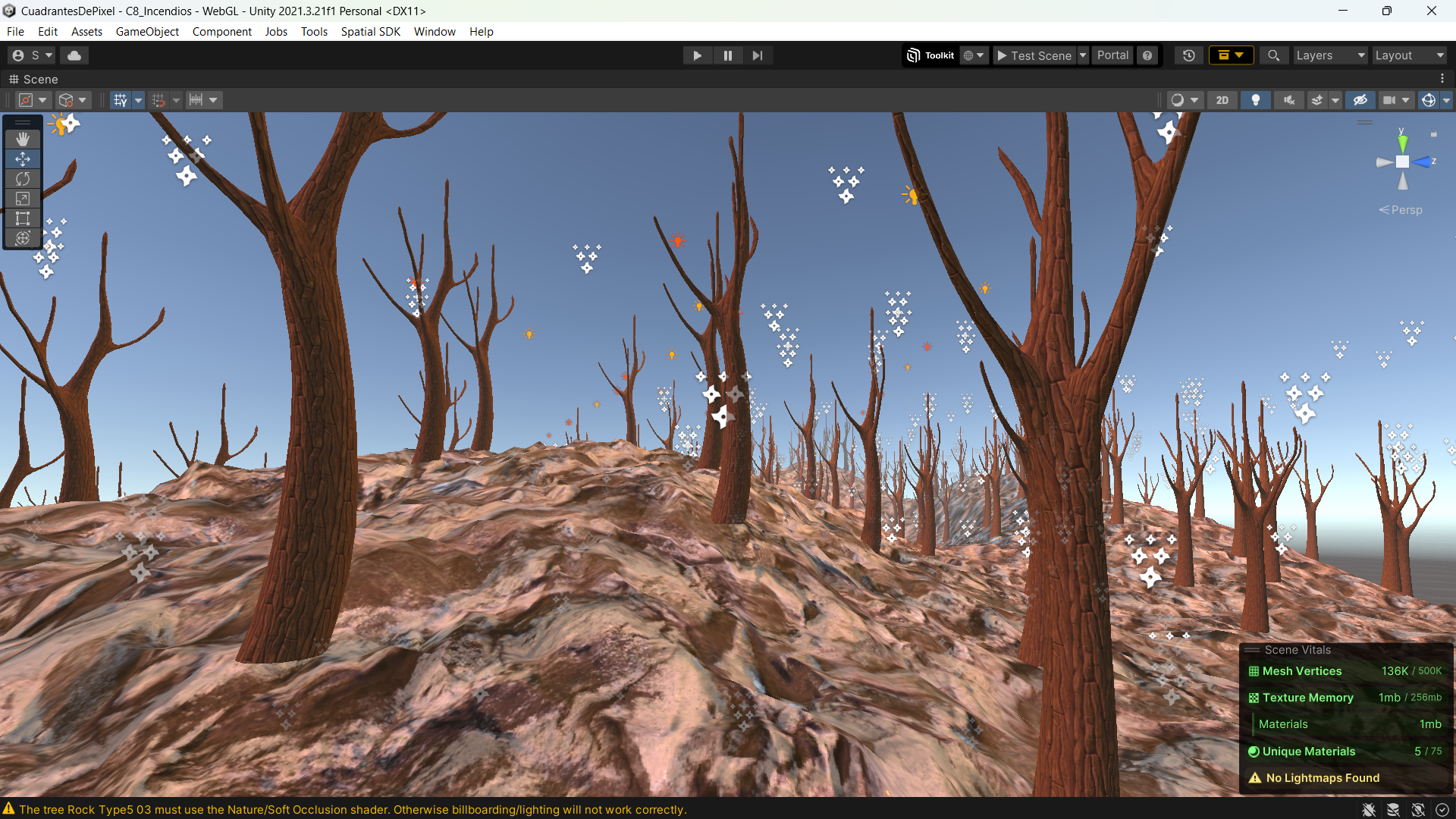The height and width of the screenshot is (819, 1456).
Task: Select the Rotate tool
Action: [23, 179]
